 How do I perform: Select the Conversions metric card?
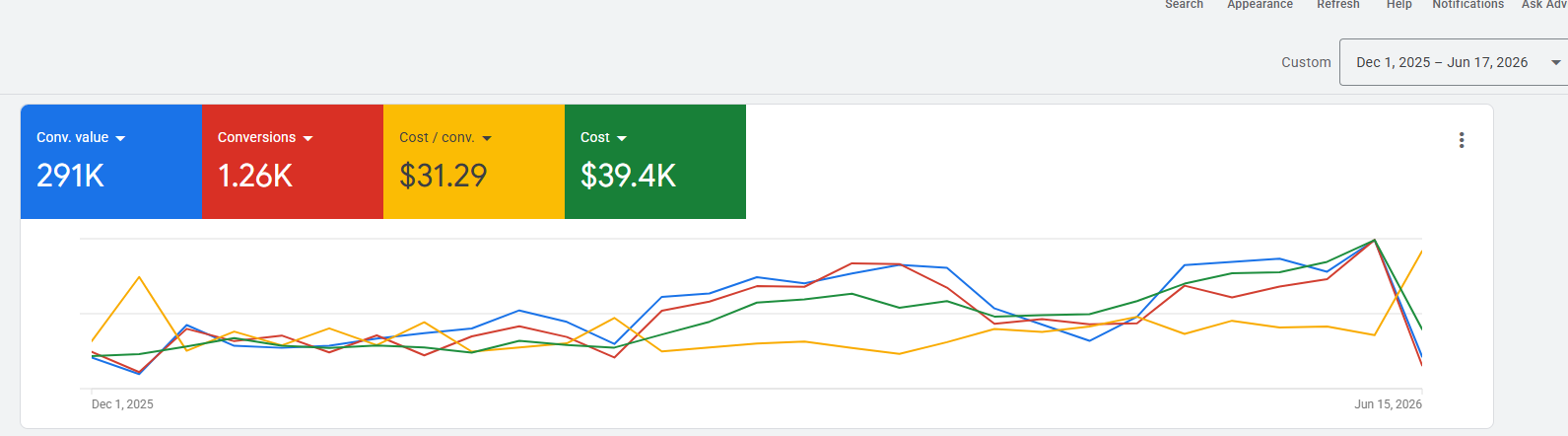point(293,162)
